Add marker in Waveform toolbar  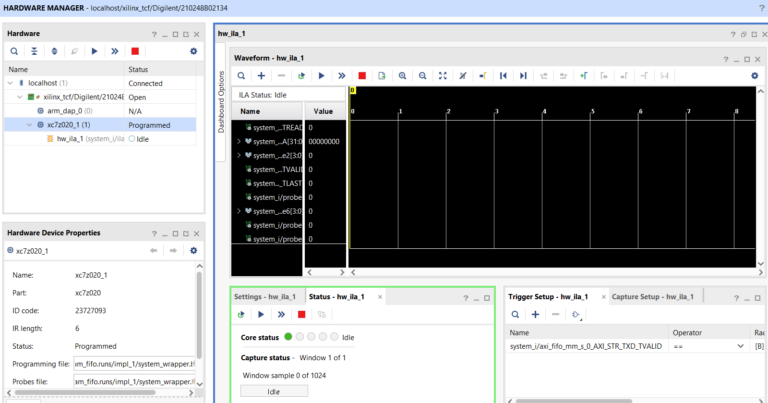click(583, 76)
